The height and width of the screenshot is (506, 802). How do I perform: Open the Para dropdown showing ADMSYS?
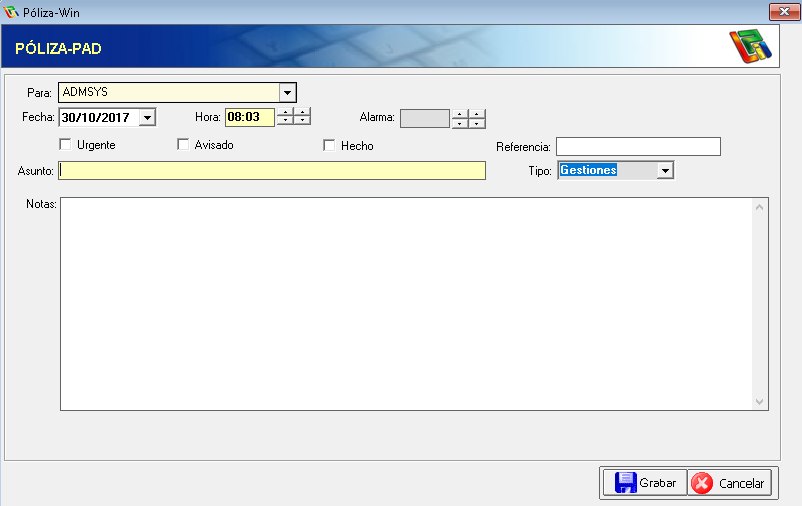pos(287,93)
